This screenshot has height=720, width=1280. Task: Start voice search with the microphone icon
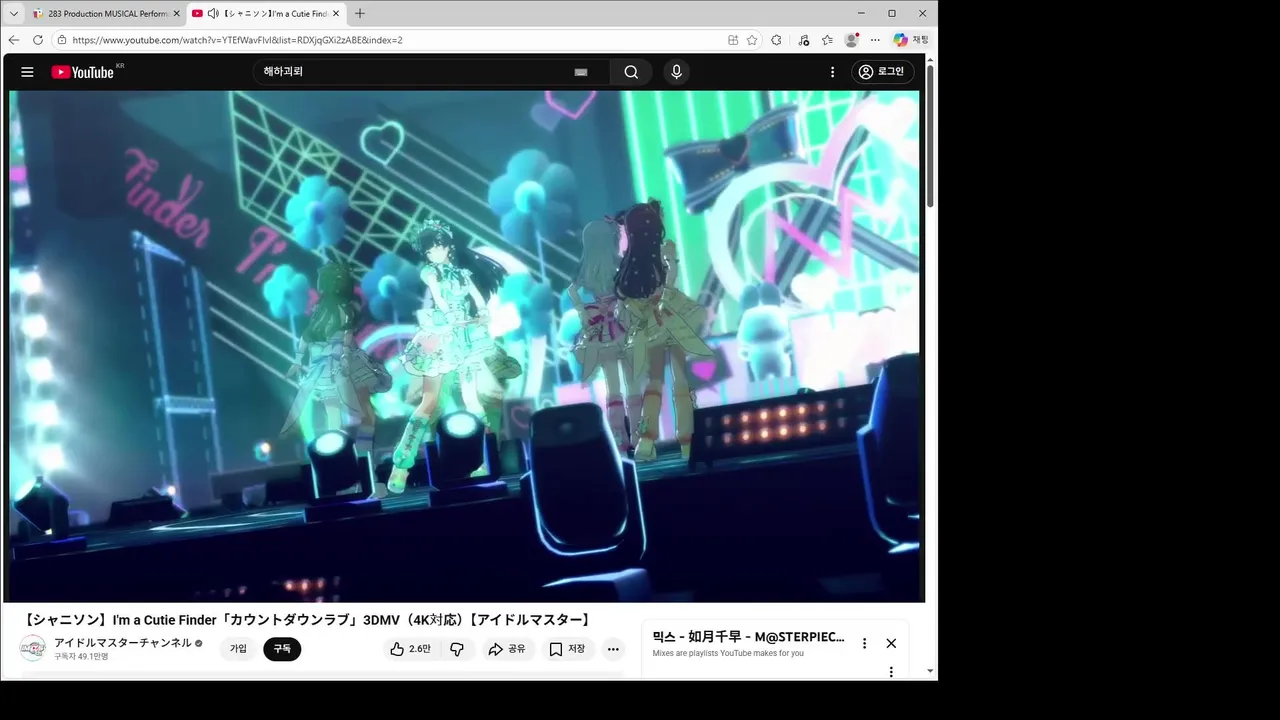click(676, 72)
